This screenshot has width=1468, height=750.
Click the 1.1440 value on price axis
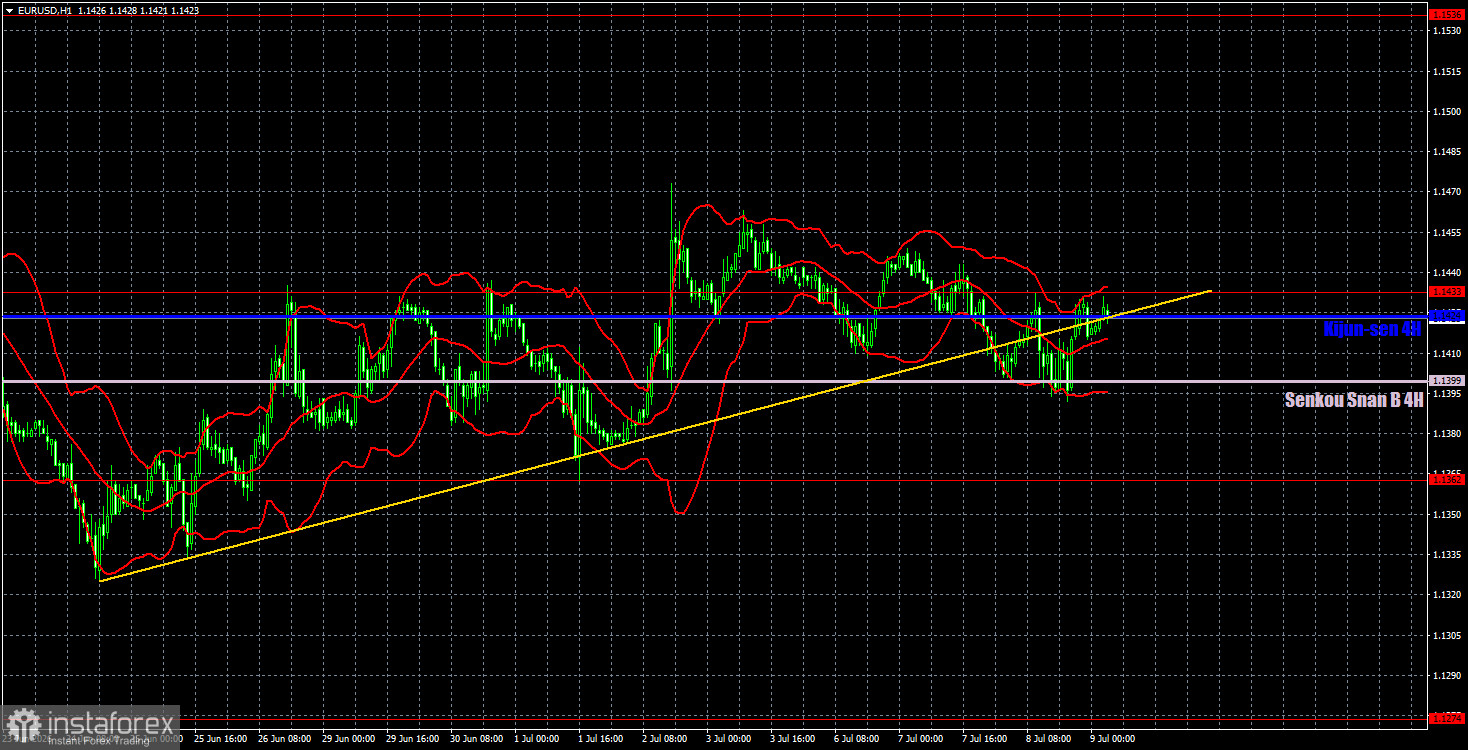pyautogui.click(x=1447, y=273)
